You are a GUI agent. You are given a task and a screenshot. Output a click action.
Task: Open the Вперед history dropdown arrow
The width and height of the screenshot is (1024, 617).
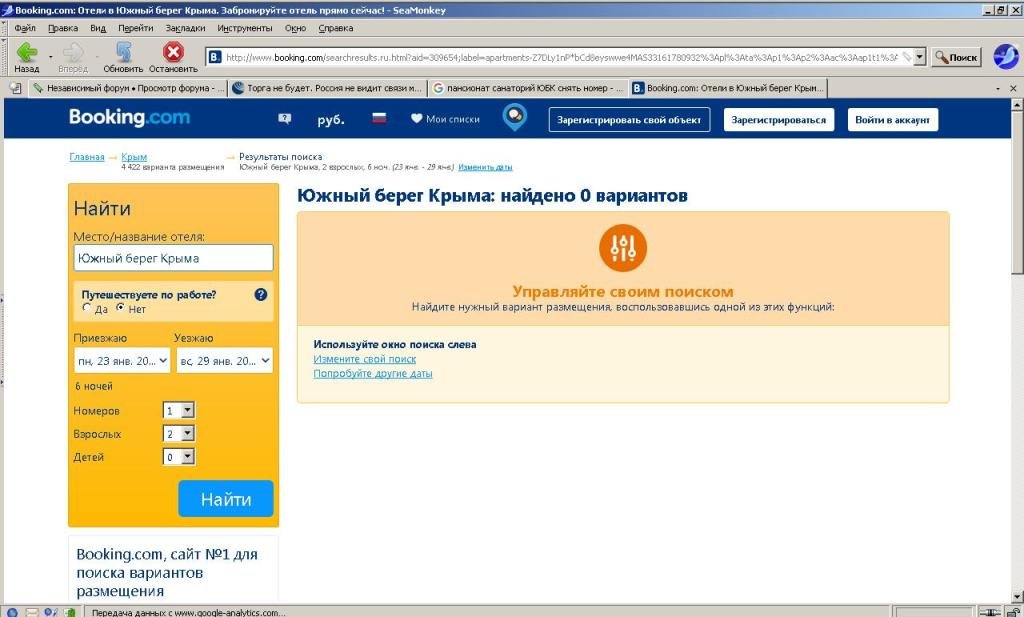97,57
